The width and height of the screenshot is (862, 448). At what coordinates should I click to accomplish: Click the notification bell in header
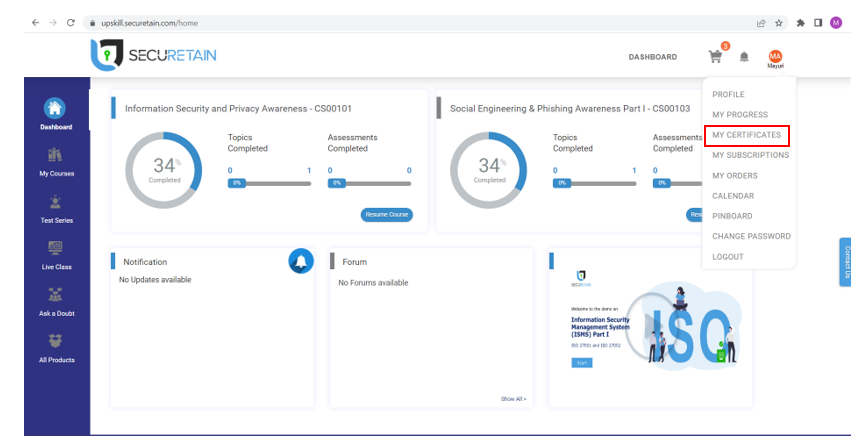744,57
